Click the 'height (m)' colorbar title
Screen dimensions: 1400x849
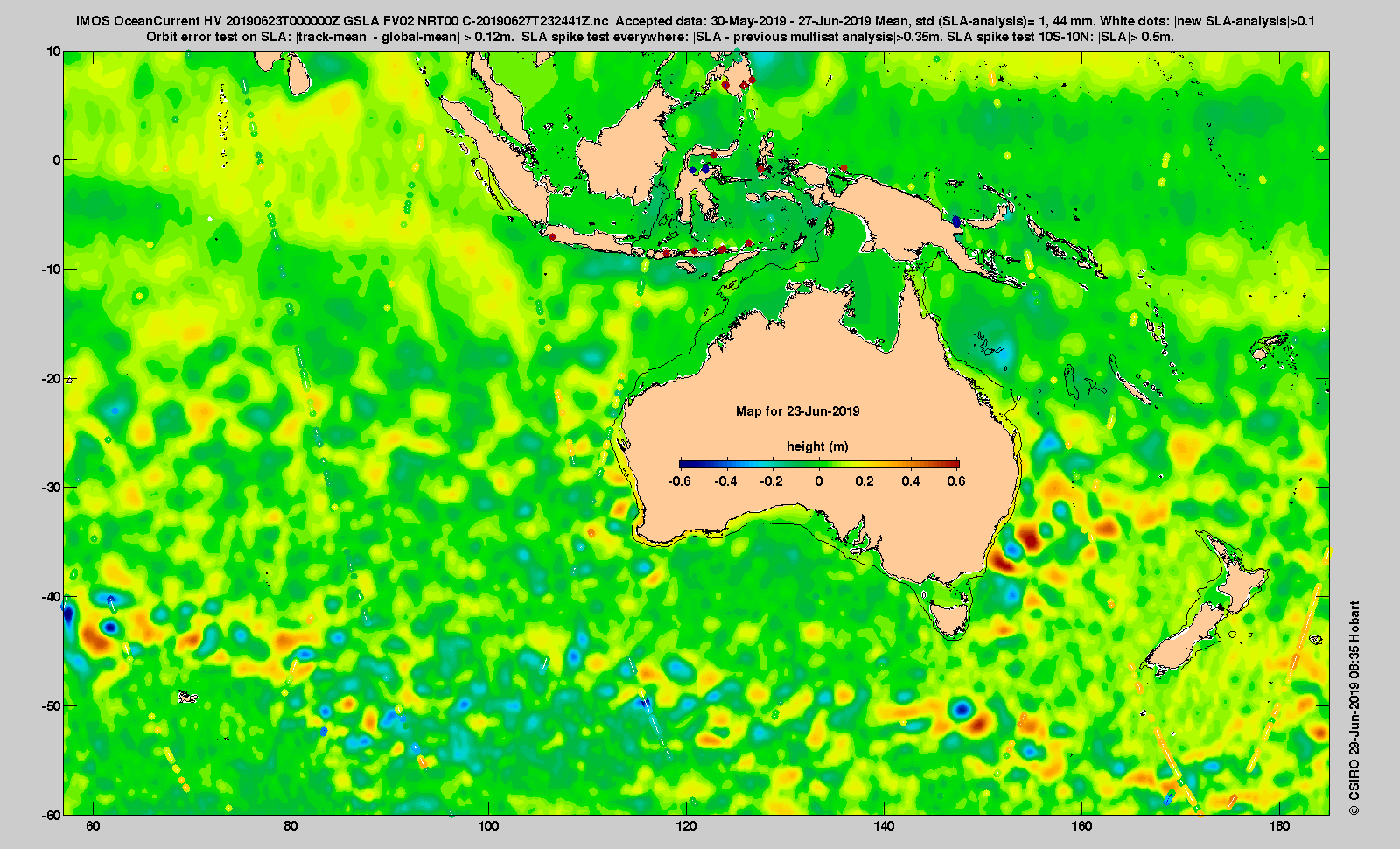816,446
